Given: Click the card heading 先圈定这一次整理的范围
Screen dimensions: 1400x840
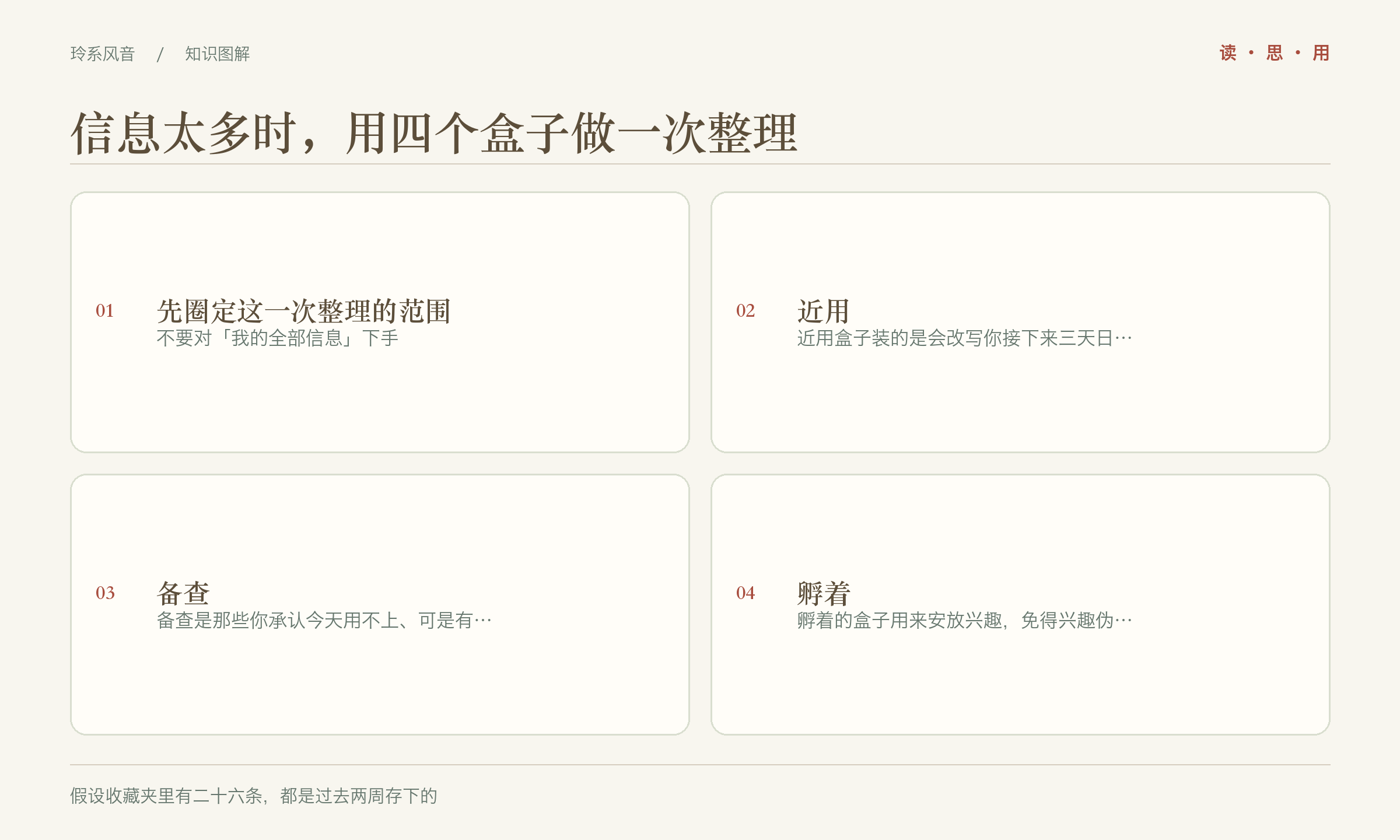Looking at the screenshot, I should point(304,311).
